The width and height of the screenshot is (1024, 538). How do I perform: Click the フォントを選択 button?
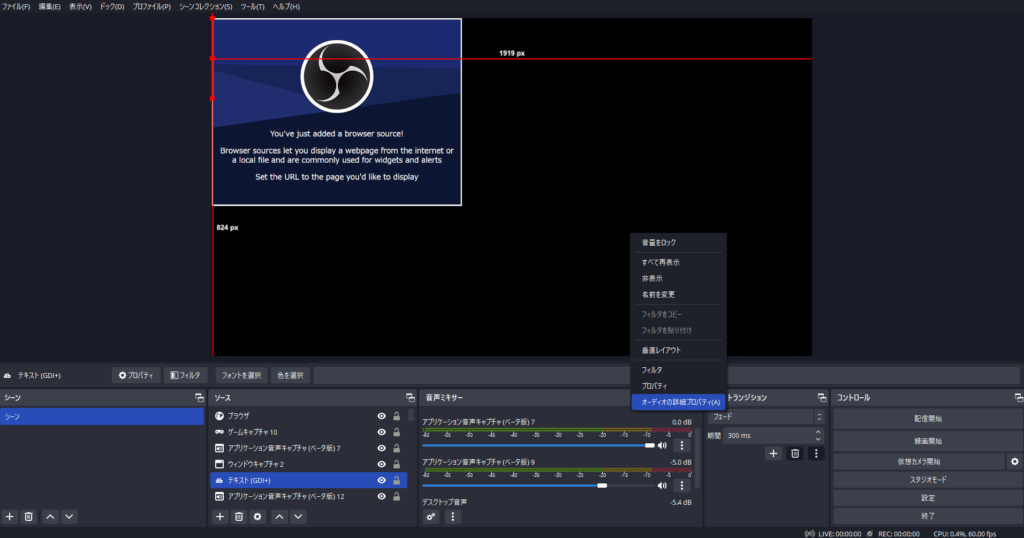(241, 375)
